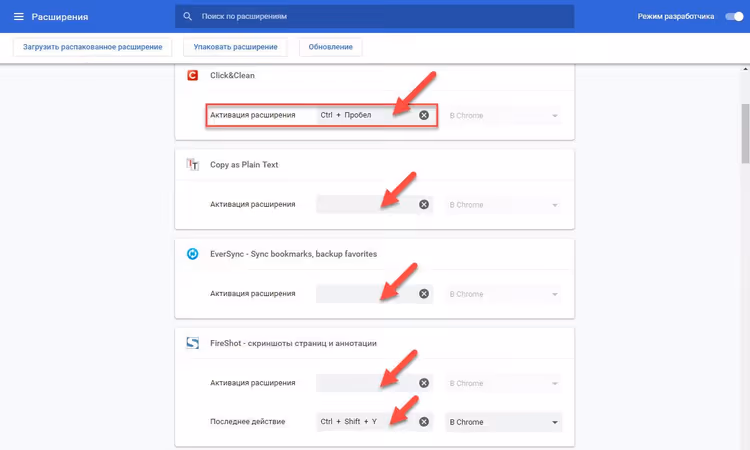Click the Copy as Plain Text icon

pos(192,165)
